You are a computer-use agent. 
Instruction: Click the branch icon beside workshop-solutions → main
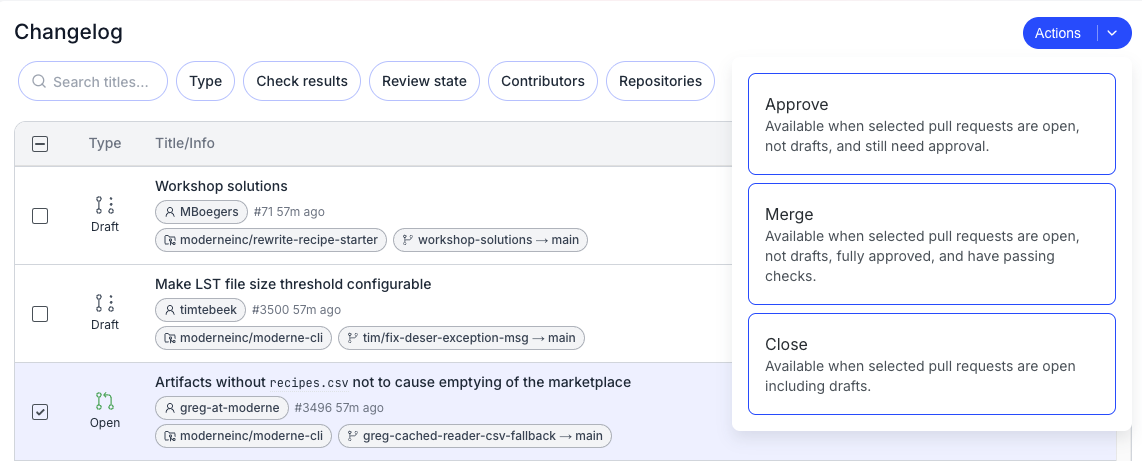click(x=408, y=240)
